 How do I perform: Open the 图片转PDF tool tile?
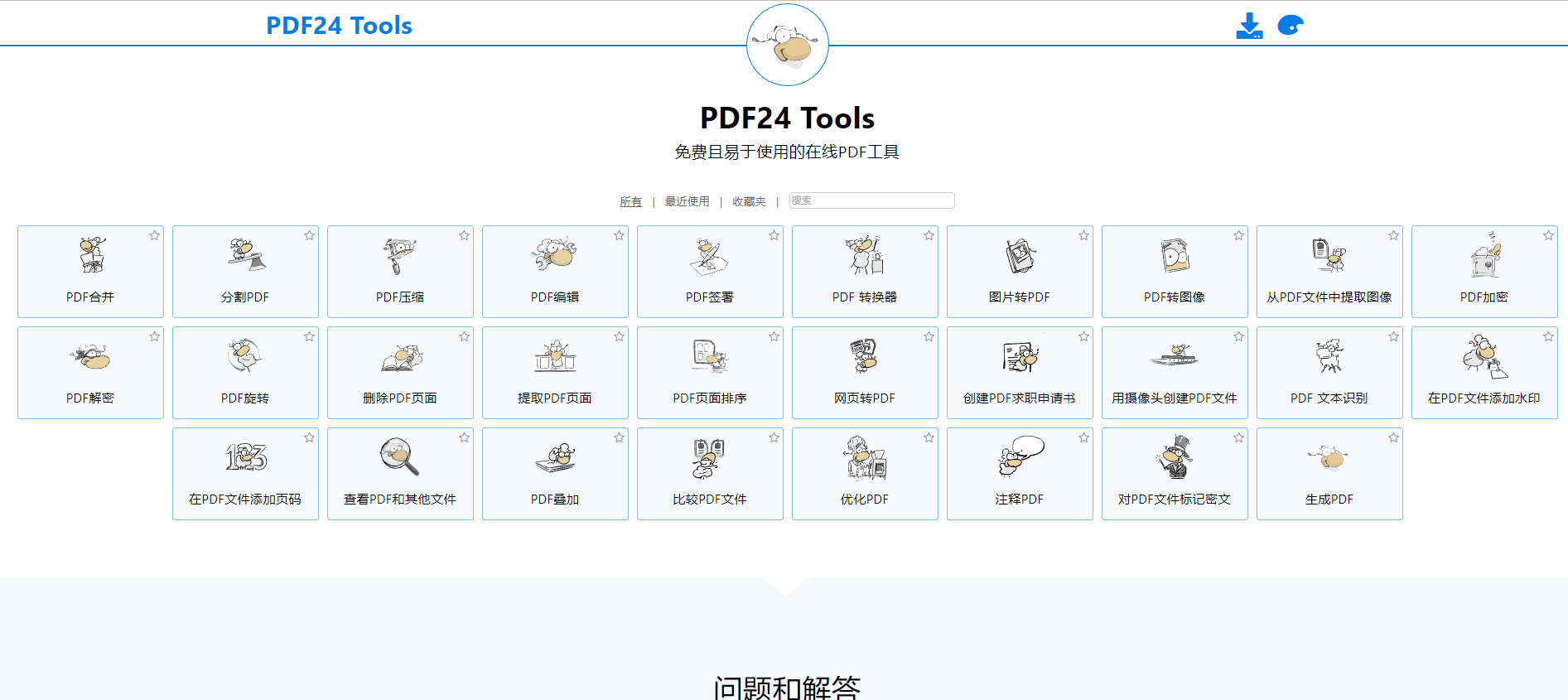(1020, 272)
